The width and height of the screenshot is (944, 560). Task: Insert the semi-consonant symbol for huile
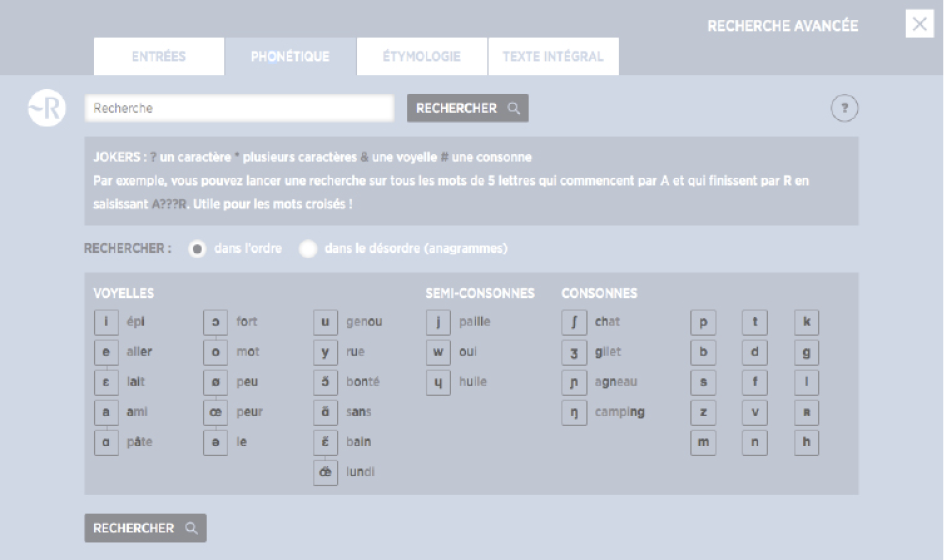pyautogui.click(x=438, y=382)
